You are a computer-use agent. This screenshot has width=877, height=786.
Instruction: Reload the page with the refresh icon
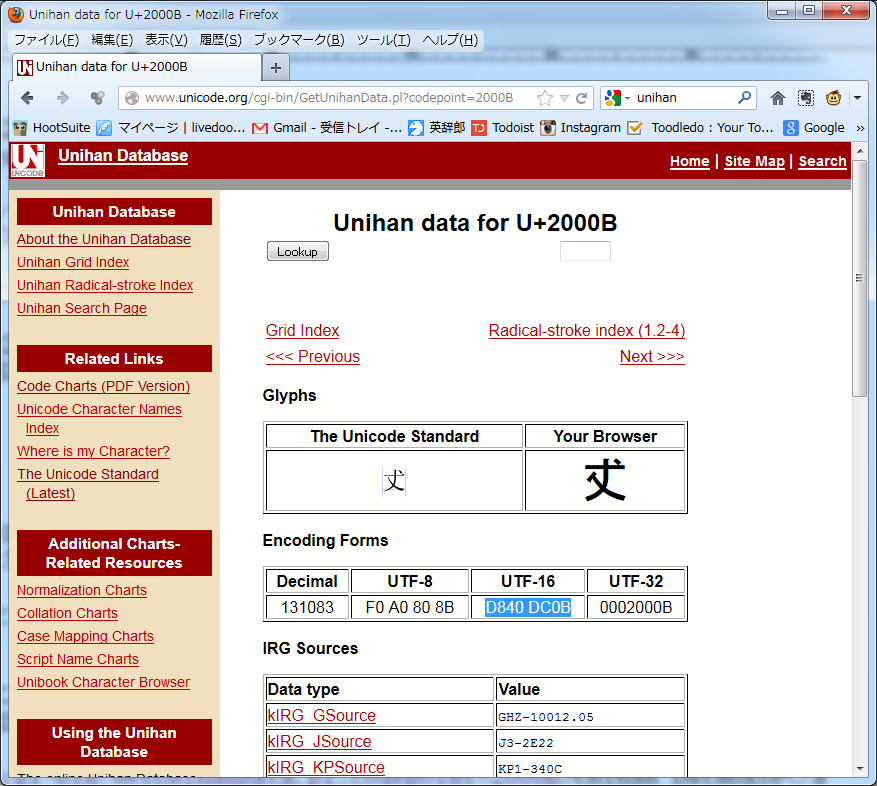point(582,98)
